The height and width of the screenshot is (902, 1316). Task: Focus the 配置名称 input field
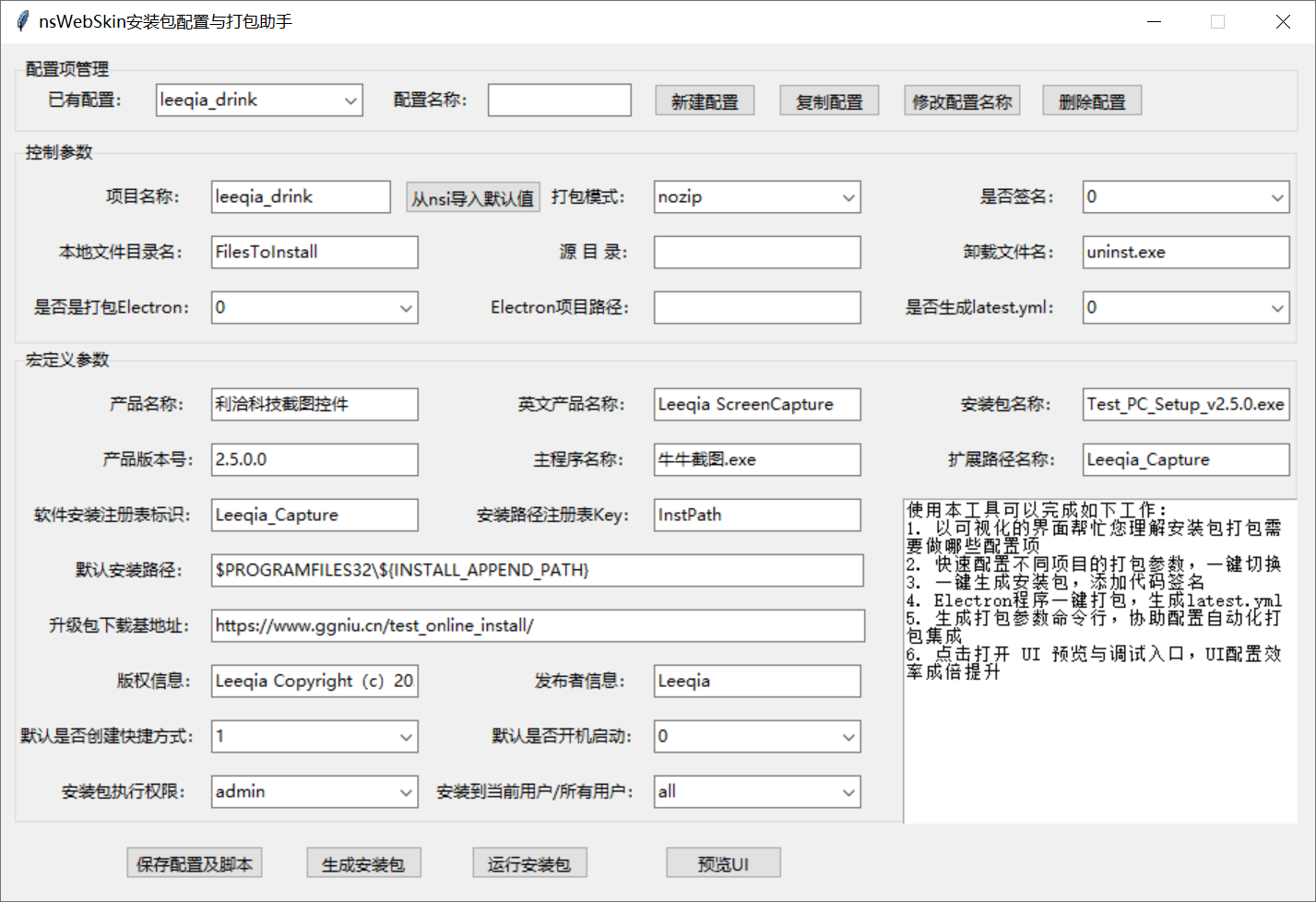pyautogui.click(x=560, y=101)
